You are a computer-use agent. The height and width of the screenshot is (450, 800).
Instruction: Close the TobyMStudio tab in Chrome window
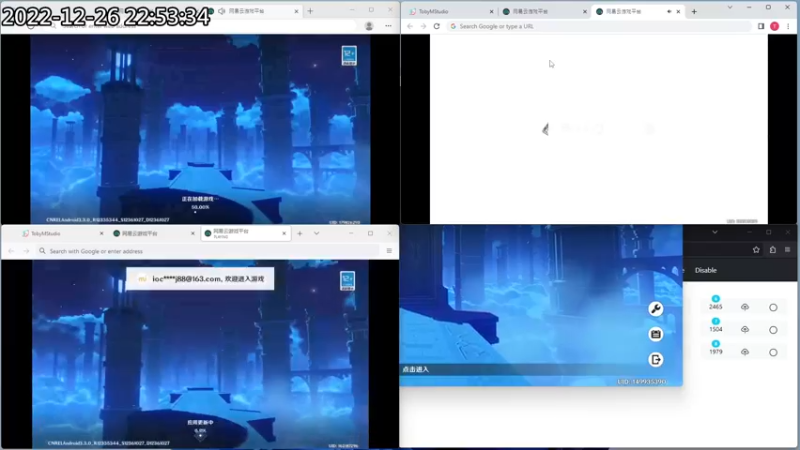(x=491, y=11)
